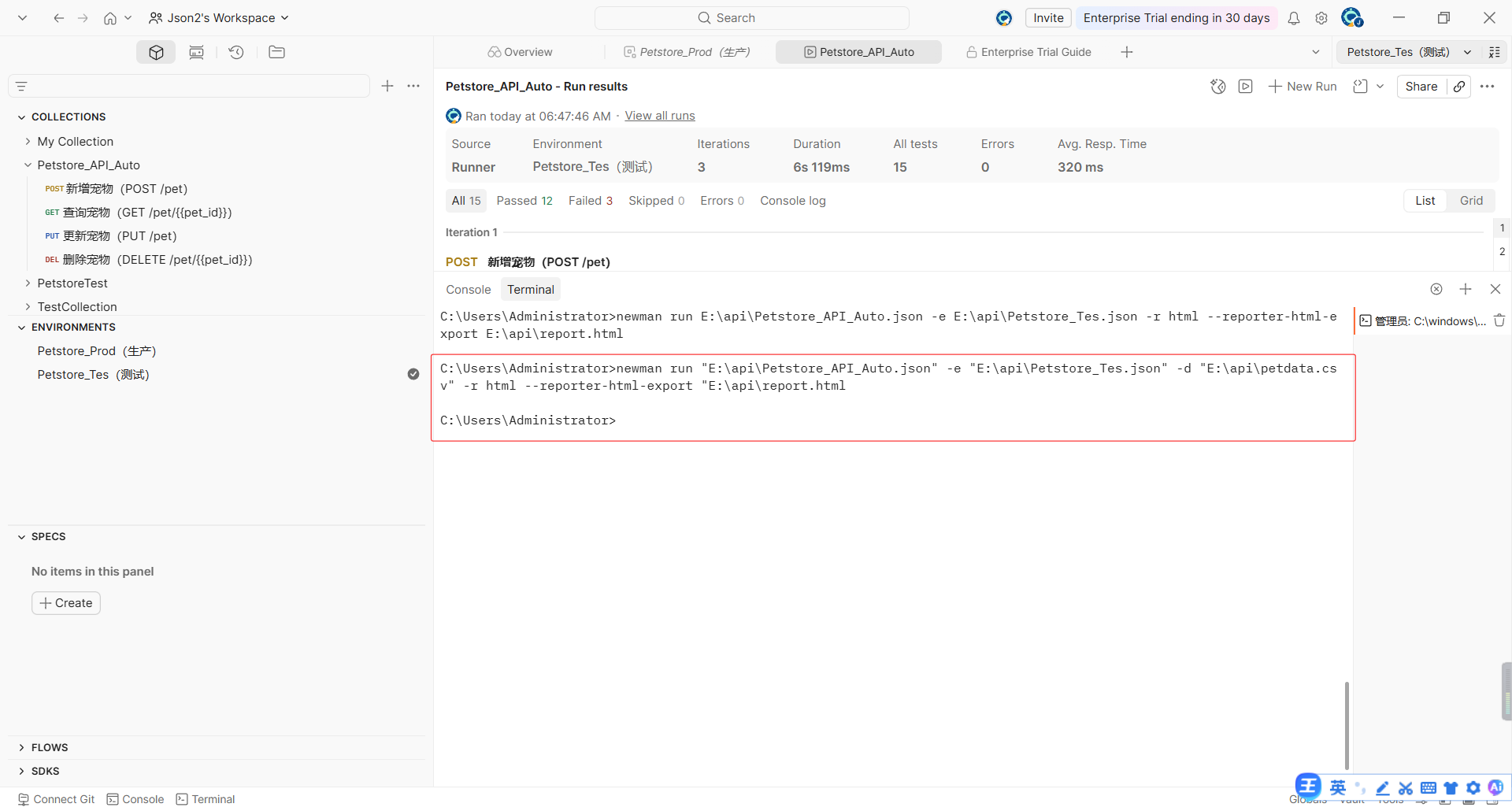Collapse the SPECS section
Screen dimensions: 1512x811
(21, 537)
